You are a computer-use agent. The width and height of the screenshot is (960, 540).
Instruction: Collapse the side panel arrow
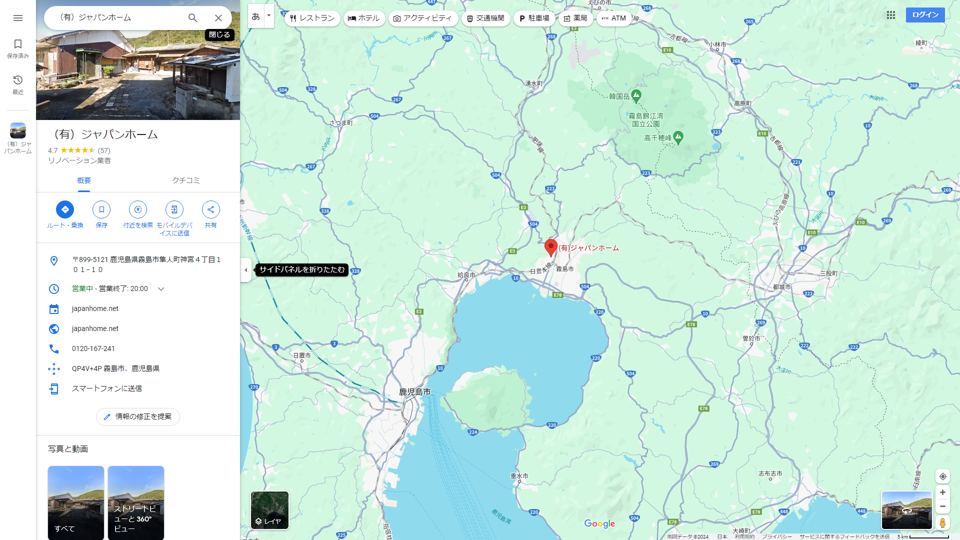(x=246, y=270)
